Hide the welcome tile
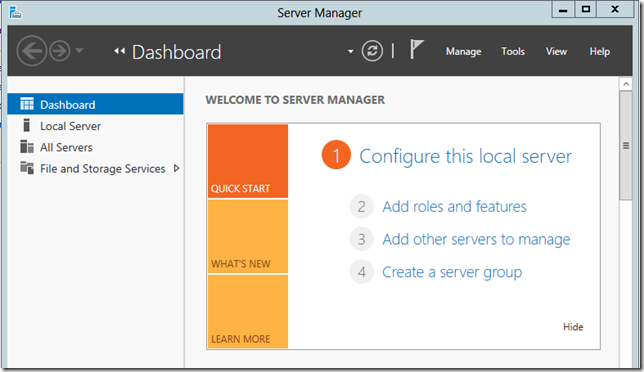 (x=573, y=327)
